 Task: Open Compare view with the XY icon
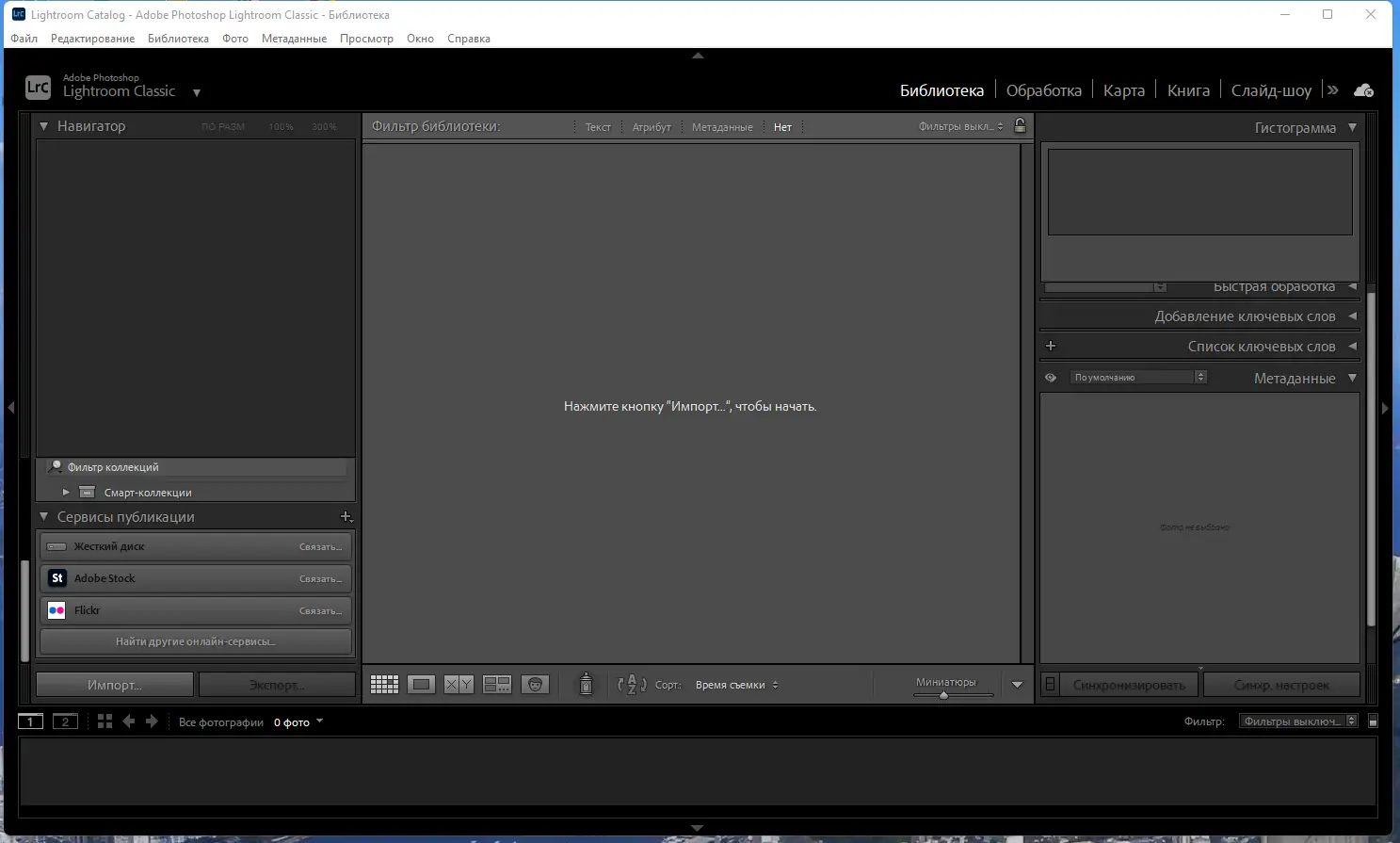click(459, 685)
